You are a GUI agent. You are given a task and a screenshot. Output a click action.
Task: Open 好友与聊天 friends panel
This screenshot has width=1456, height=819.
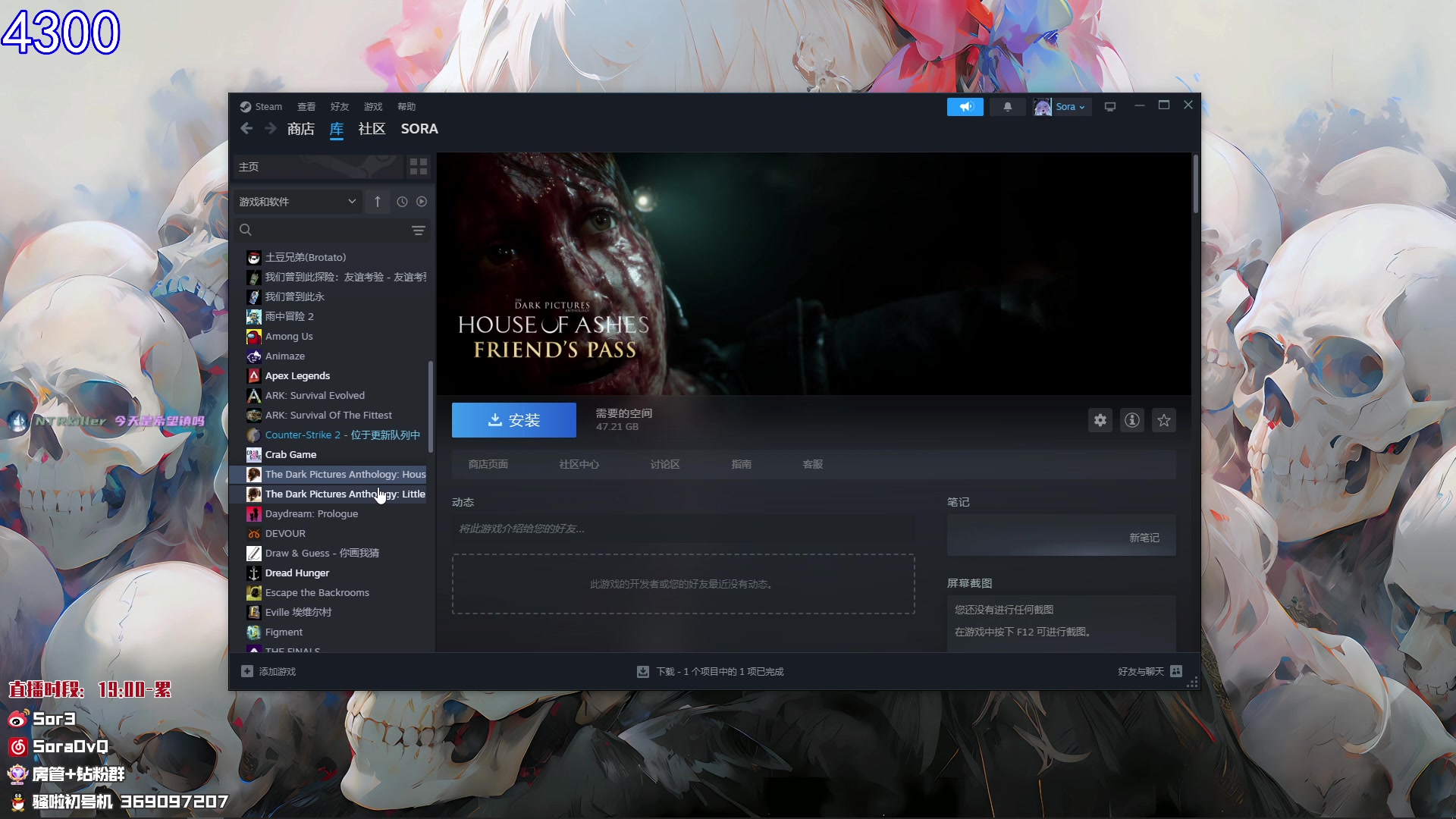[x=1150, y=671]
